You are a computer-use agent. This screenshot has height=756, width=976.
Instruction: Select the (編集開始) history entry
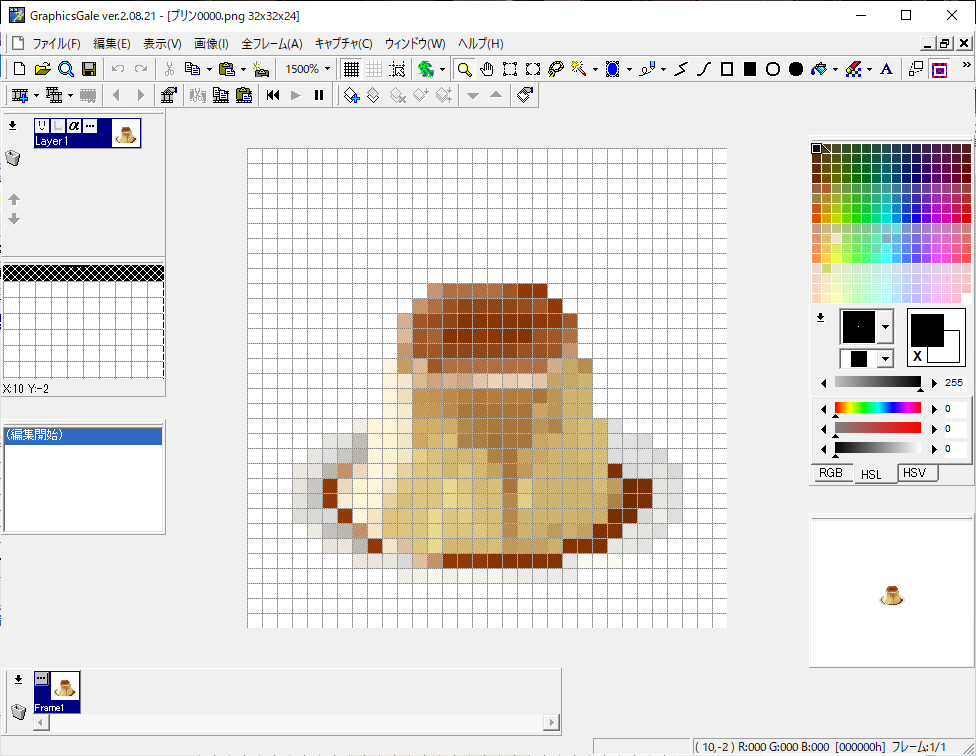point(83,435)
